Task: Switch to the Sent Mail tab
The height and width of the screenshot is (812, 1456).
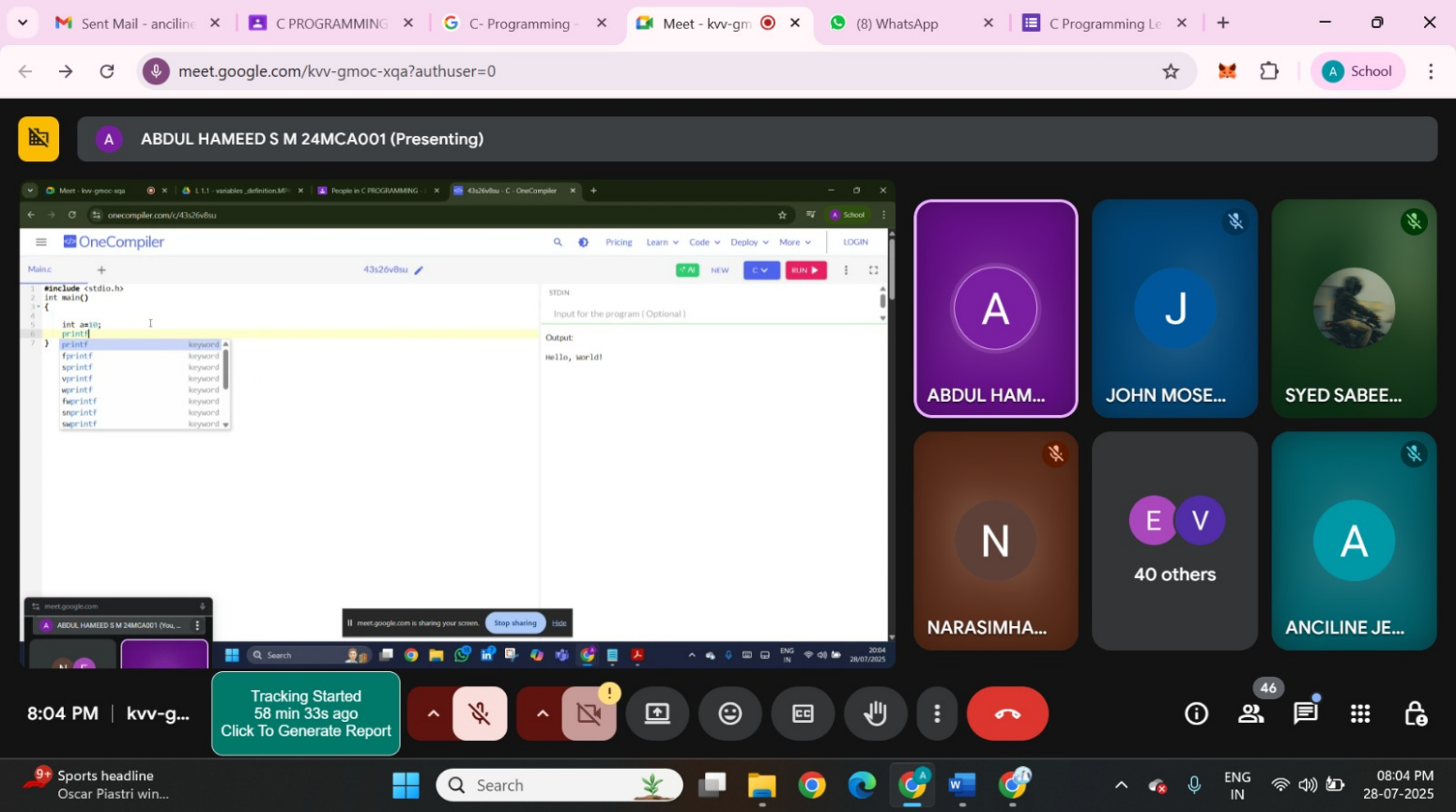Action: (x=137, y=23)
